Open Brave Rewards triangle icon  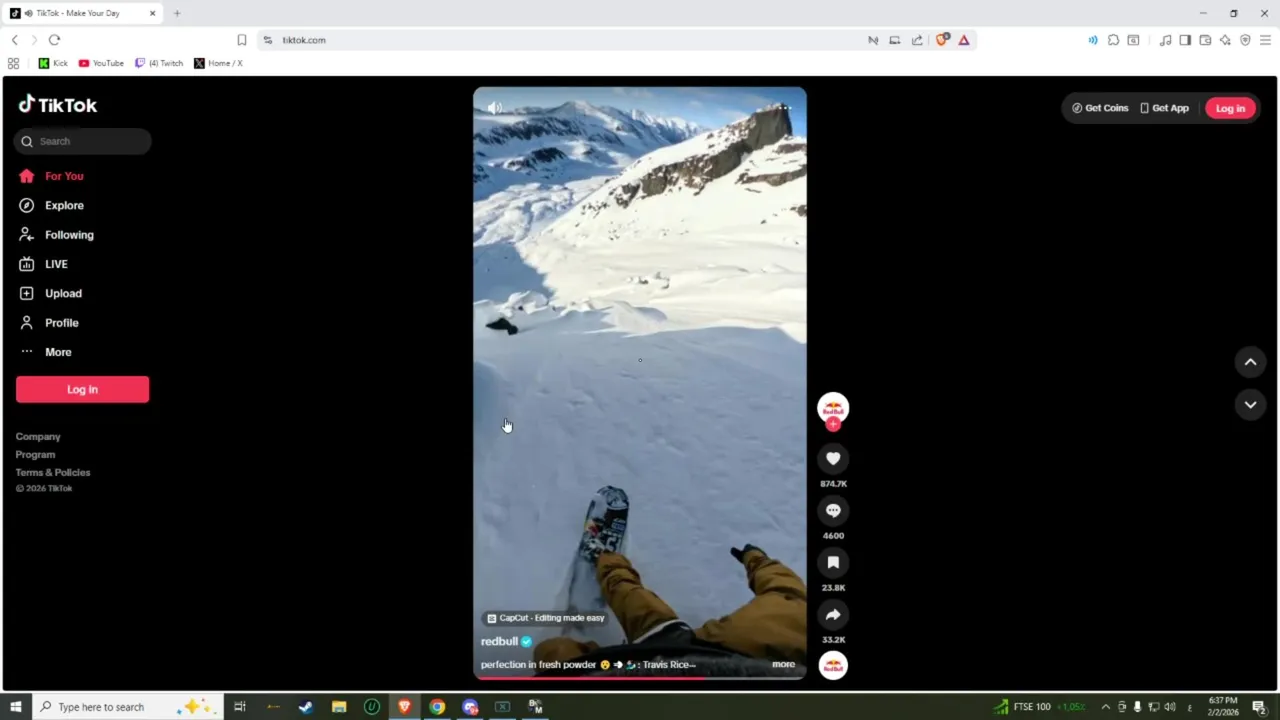click(x=964, y=40)
